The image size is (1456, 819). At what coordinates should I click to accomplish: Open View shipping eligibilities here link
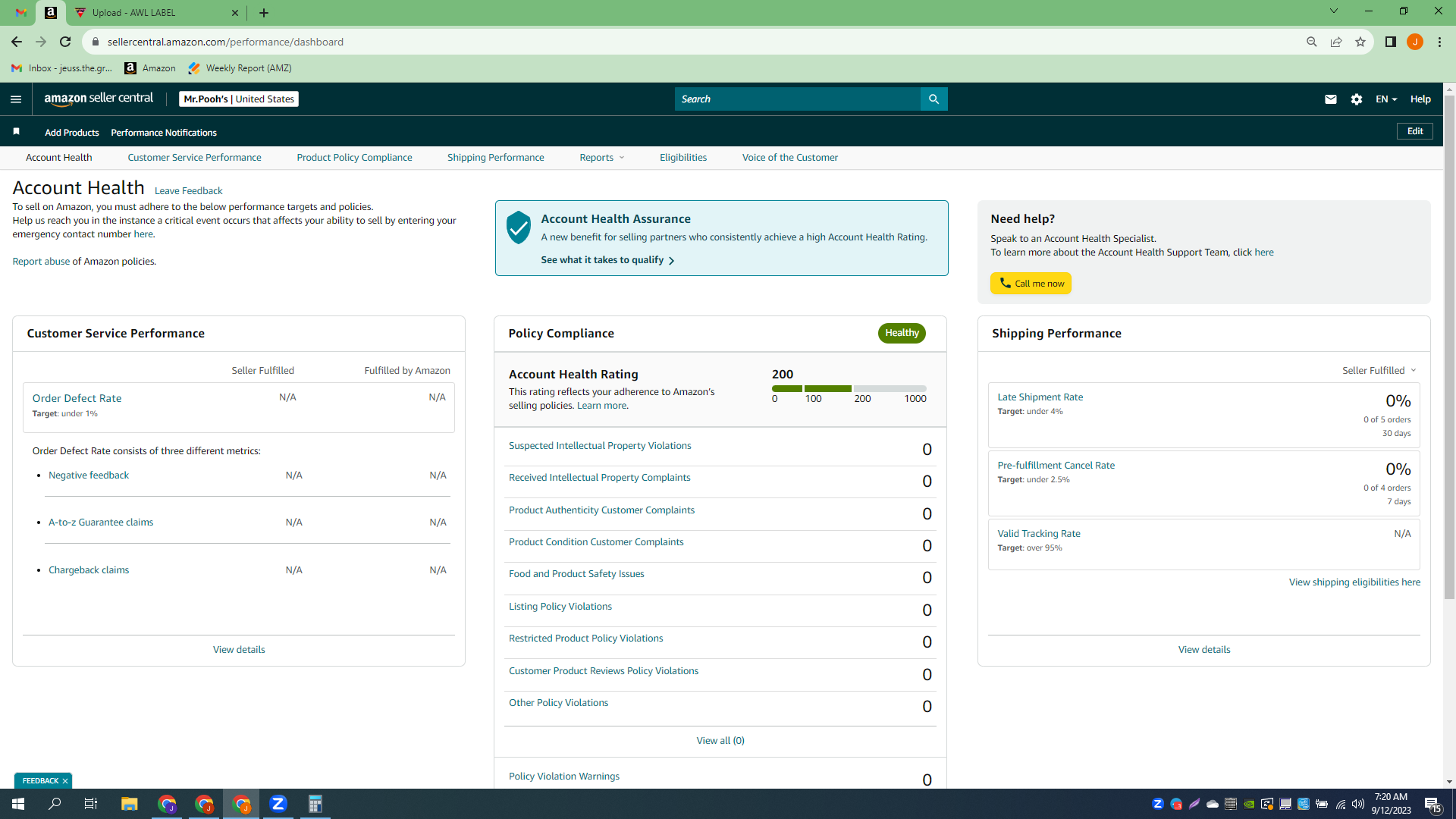[x=1354, y=582]
